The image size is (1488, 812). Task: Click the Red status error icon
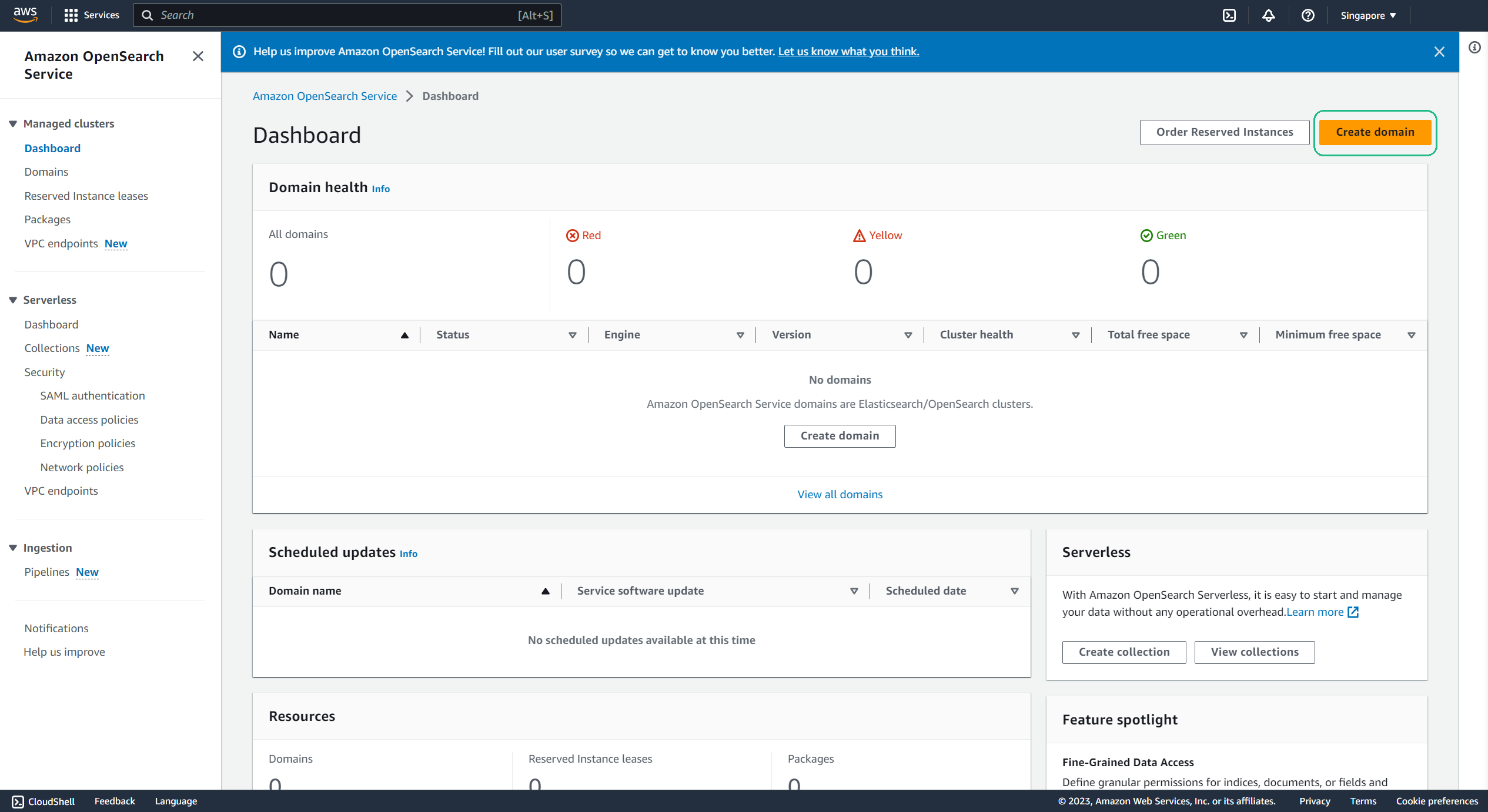(572, 236)
